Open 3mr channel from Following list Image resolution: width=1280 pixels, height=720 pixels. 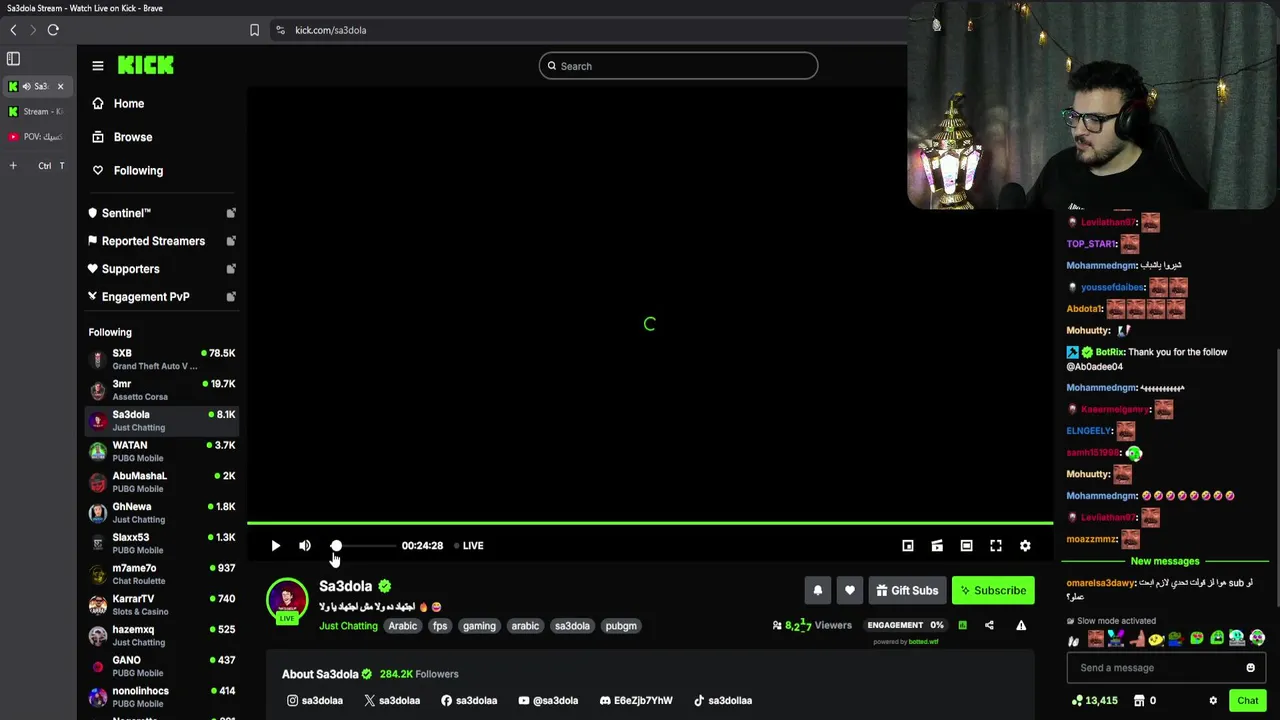(x=162, y=390)
